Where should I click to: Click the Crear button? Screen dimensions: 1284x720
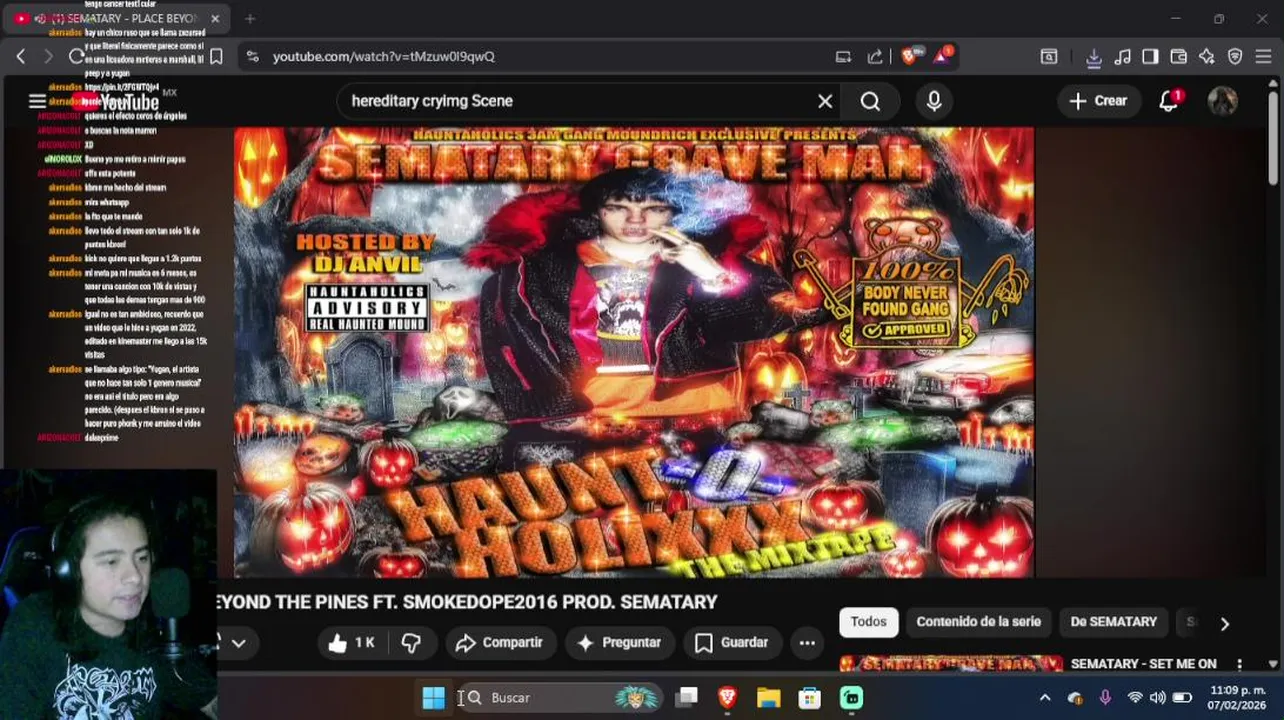tap(1098, 101)
